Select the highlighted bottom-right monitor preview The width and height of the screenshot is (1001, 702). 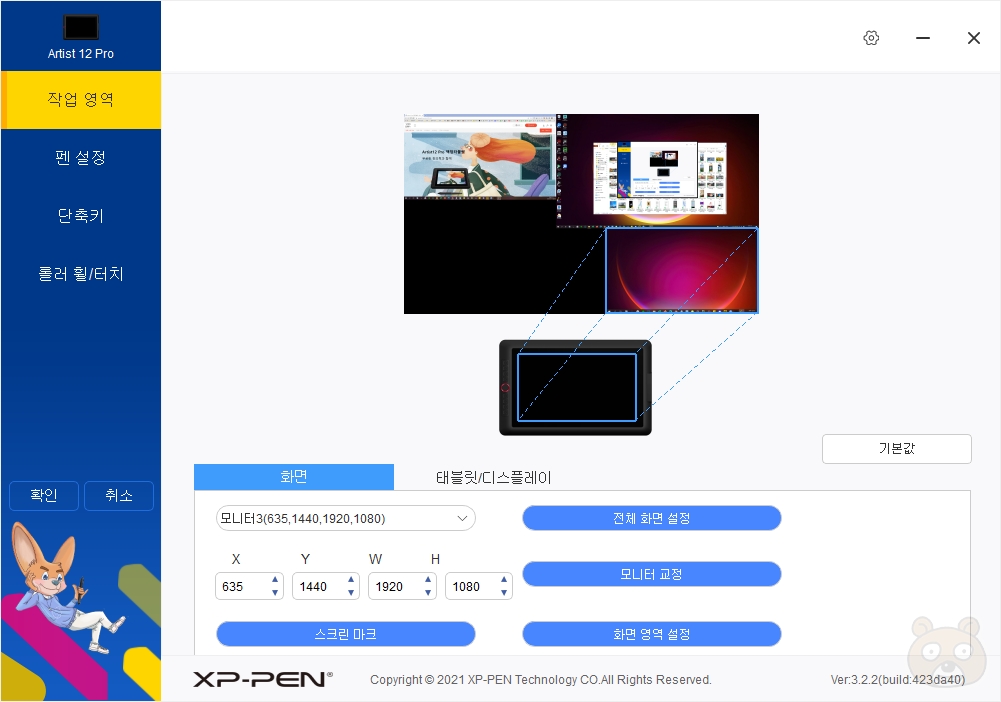(x=682, y=271)
